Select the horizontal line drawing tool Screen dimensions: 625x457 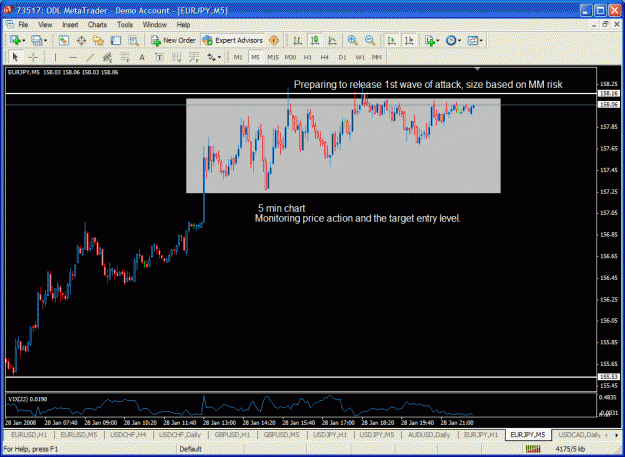(73, 57)
